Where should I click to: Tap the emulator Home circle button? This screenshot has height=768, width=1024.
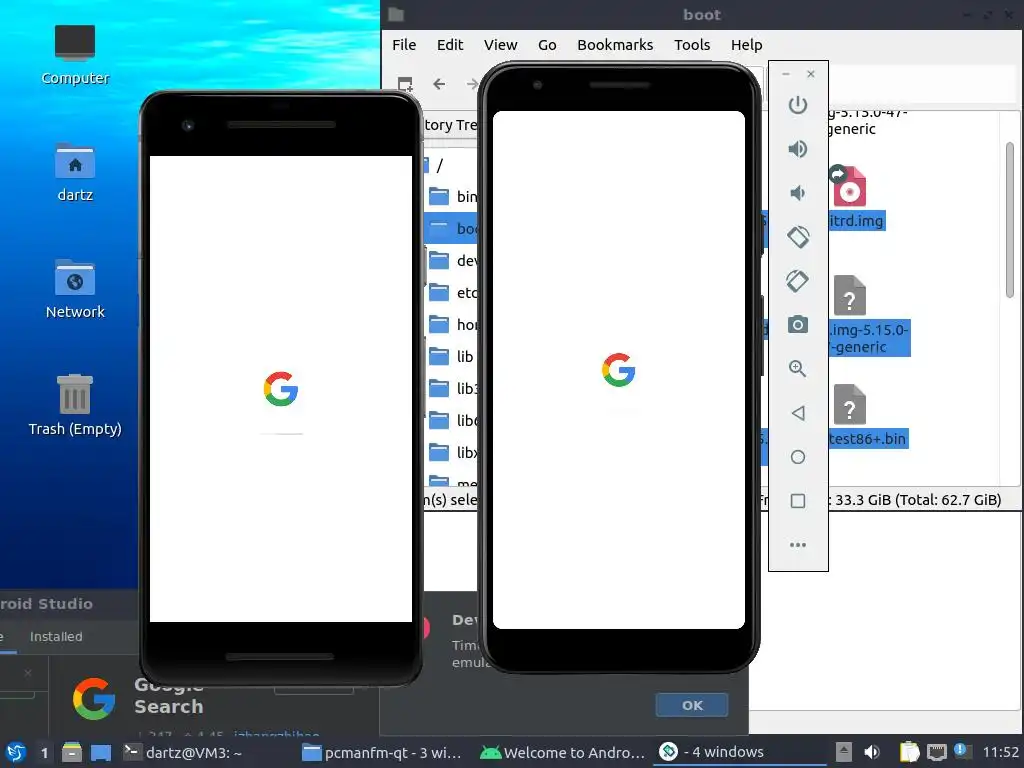tap(797, 457)
